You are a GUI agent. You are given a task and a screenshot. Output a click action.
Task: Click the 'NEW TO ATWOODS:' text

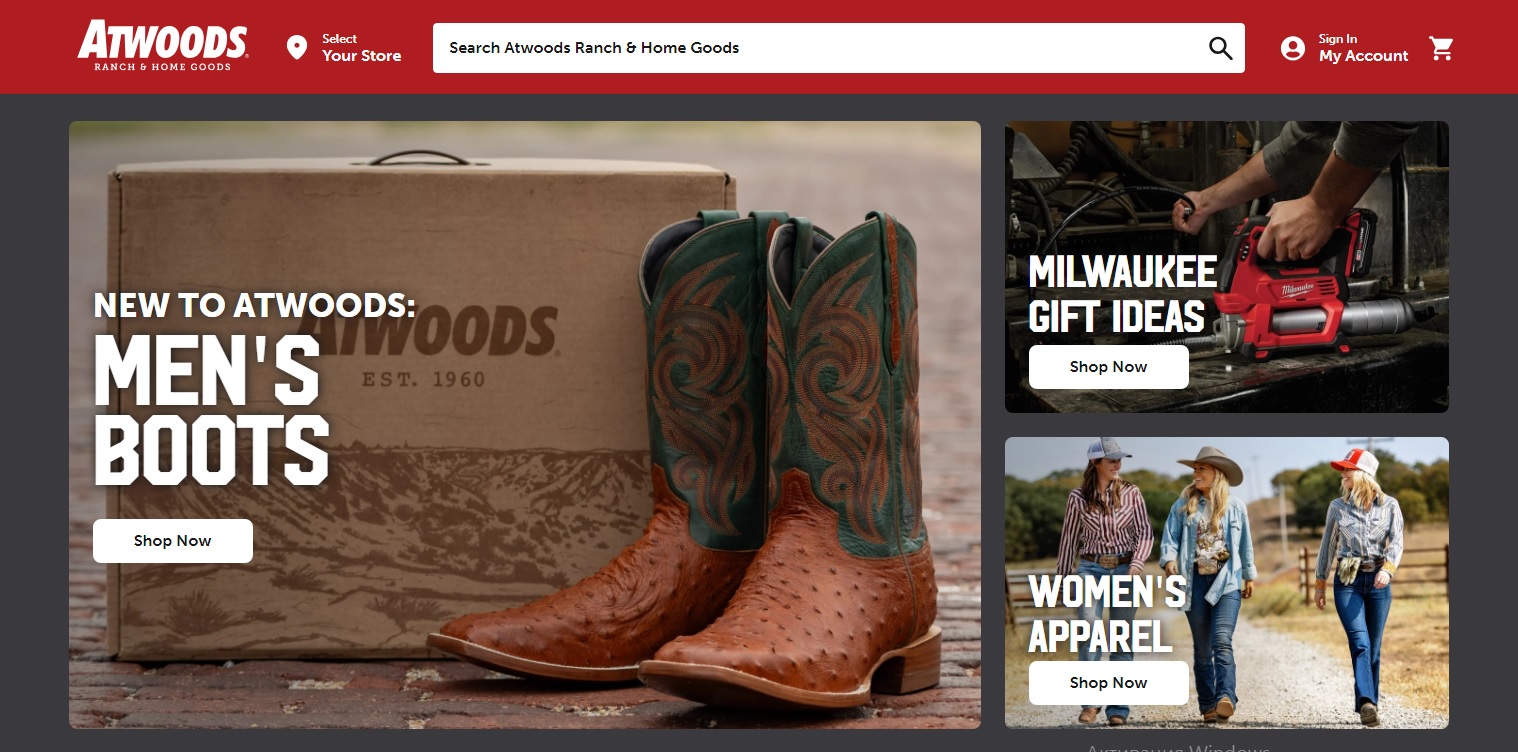[x=254, y=305]
